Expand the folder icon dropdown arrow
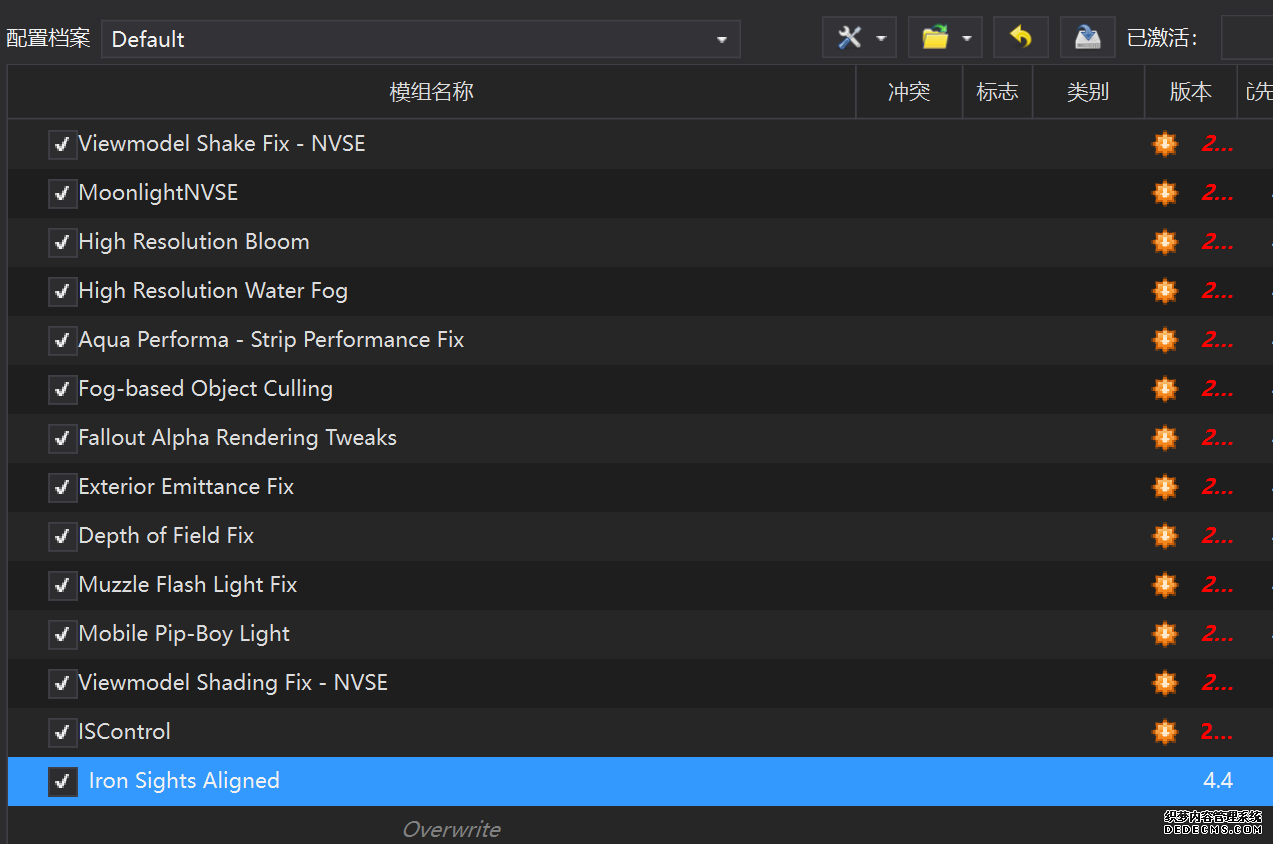This screenshot has width=1273, height=844. click(967, 39)
